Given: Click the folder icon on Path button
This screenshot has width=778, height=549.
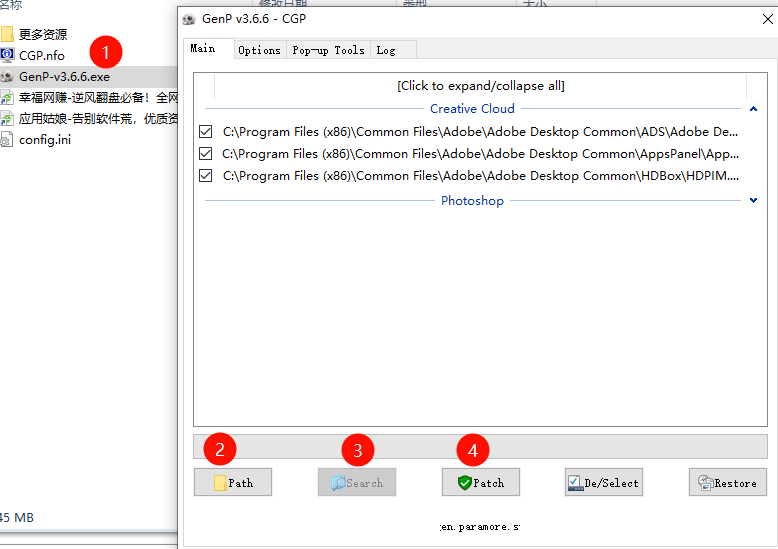Looking at the screenshot, I should [220, 483].
